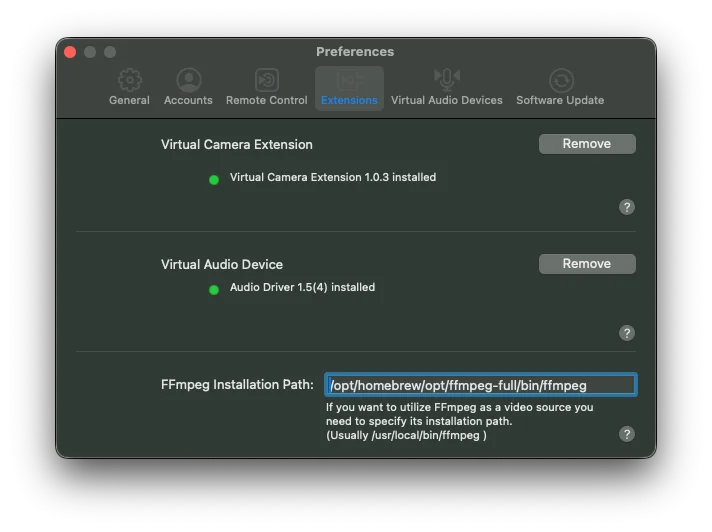Click the green status dot for Audio Driver
The image size is (712, 532).
click(214, 290)
